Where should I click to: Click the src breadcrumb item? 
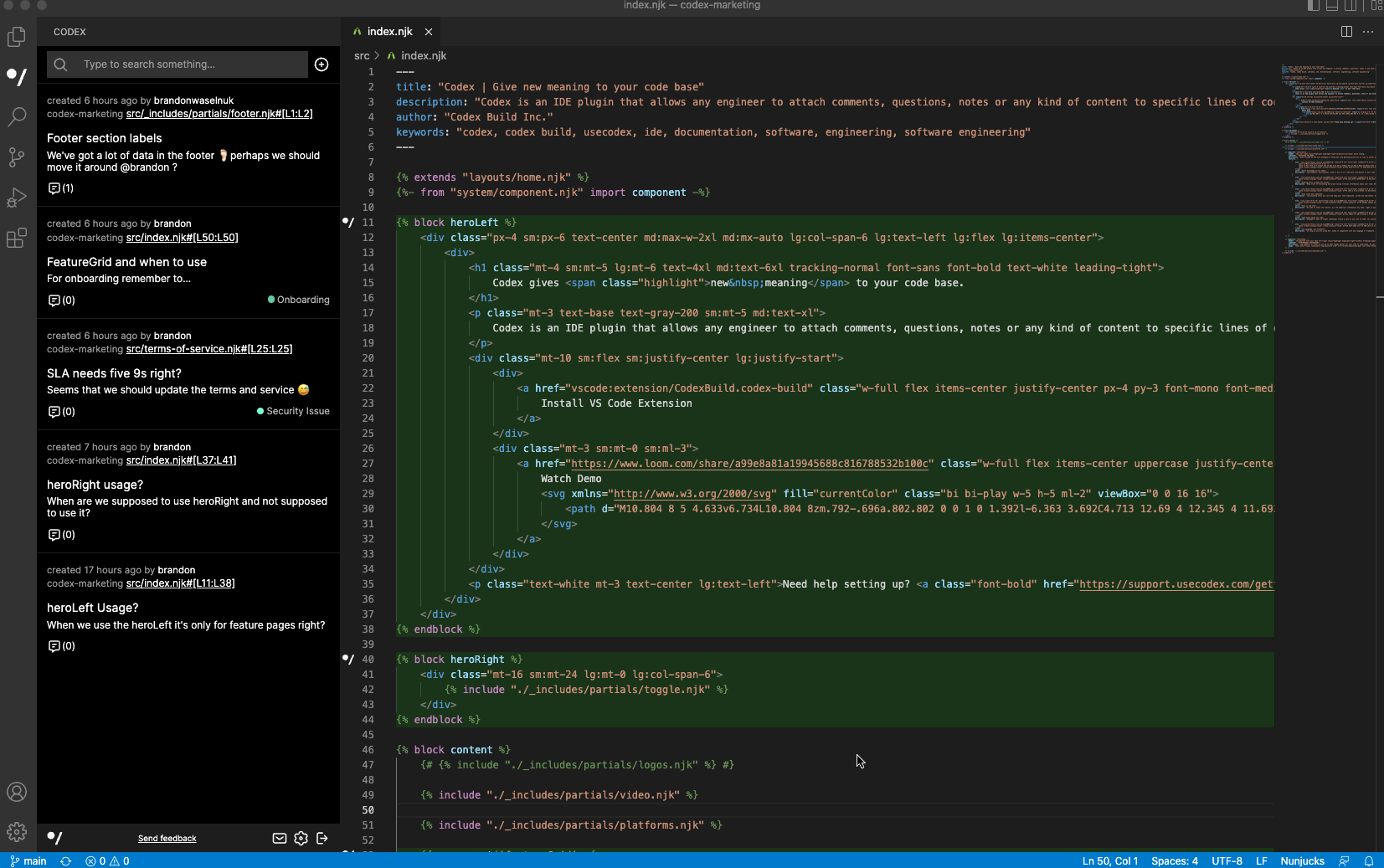(x=362, y=56)
